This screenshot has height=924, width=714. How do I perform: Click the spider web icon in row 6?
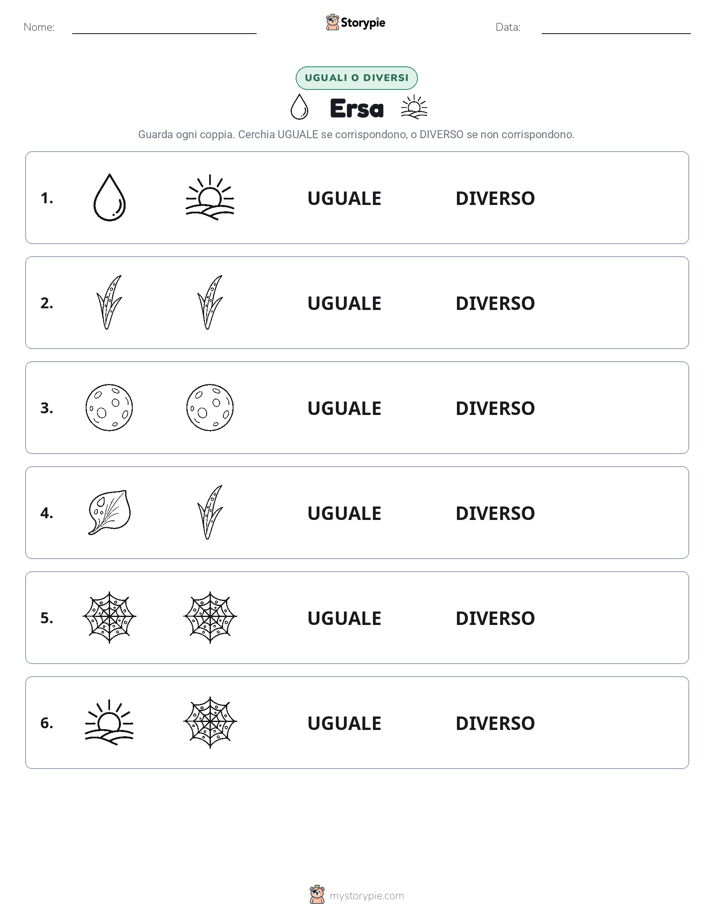pyautogui.click(x=210, y=722)
